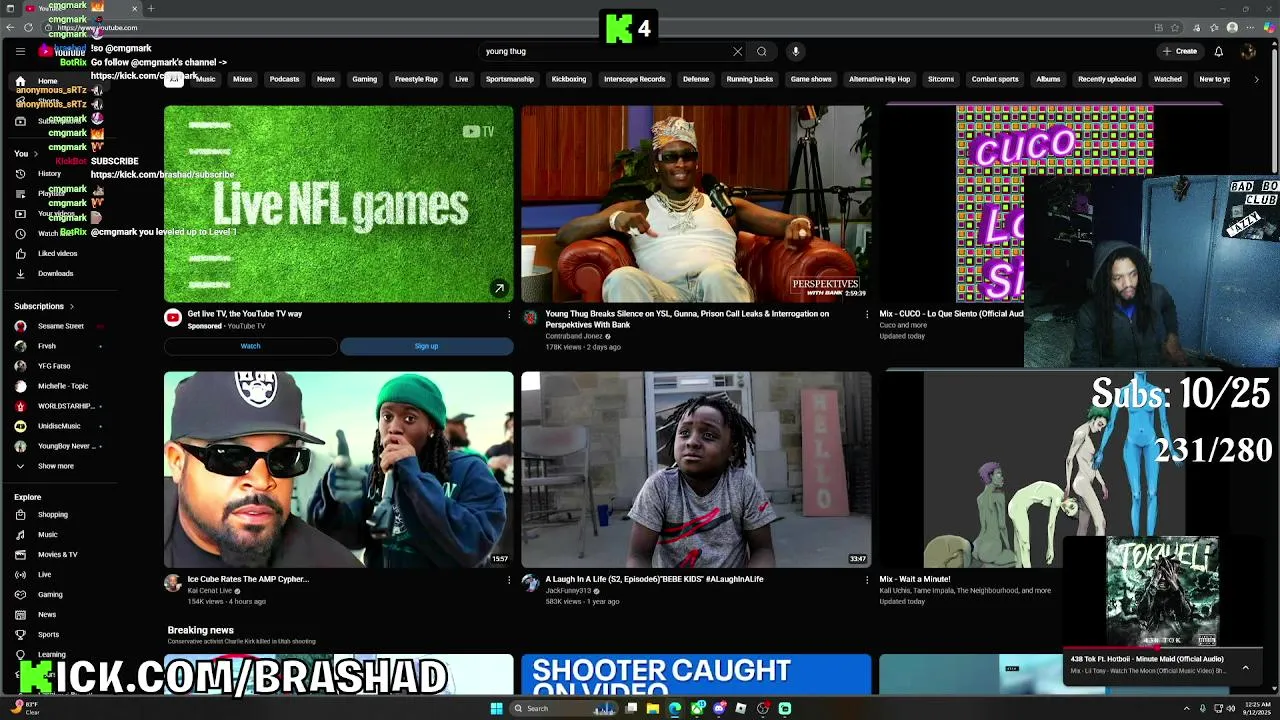Click the Watch button on YouTube TV ad

coord(250,346)
